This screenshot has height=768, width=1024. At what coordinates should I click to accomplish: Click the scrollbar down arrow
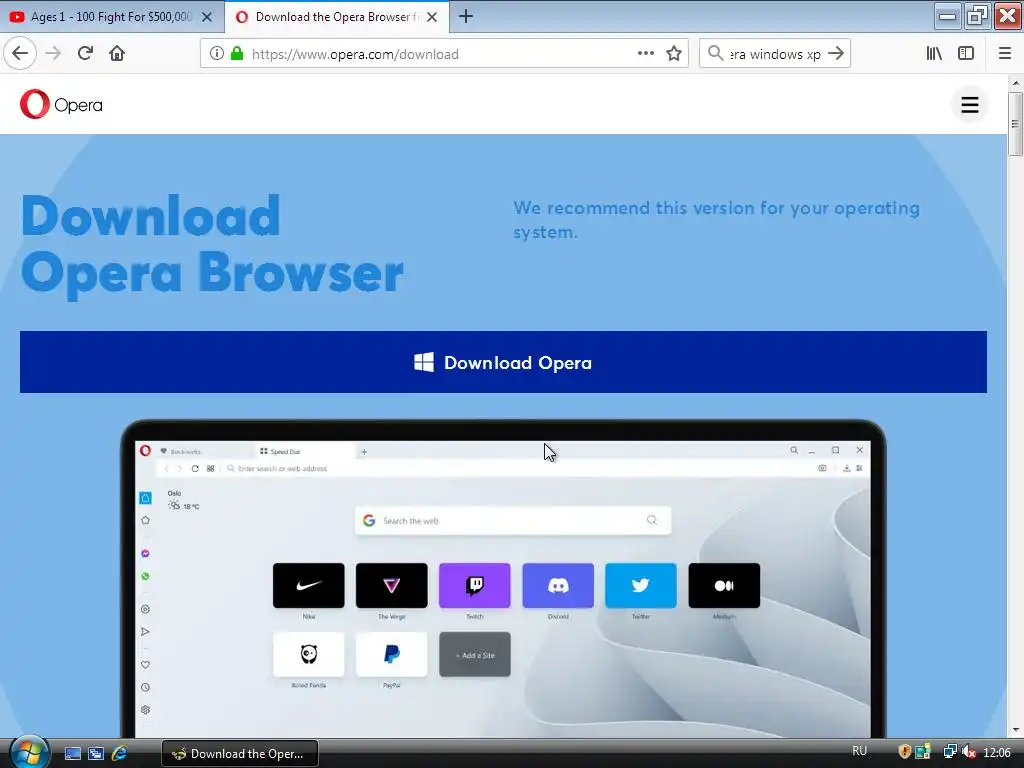point(1015,730)
